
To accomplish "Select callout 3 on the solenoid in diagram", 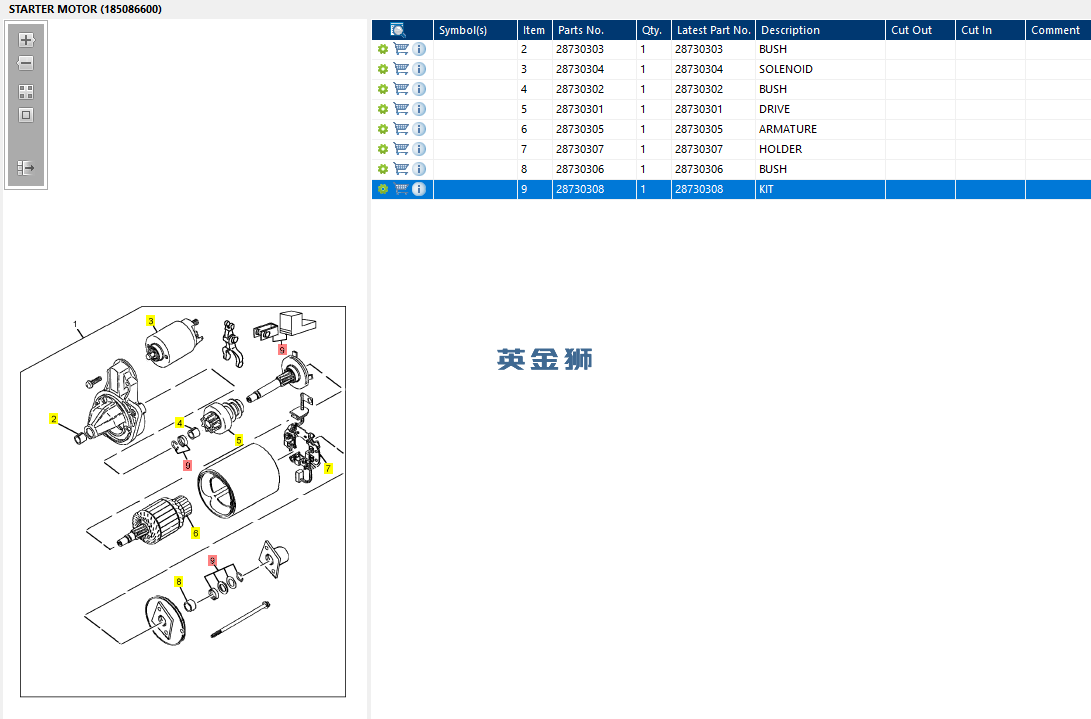I will [x=150, y=321].
